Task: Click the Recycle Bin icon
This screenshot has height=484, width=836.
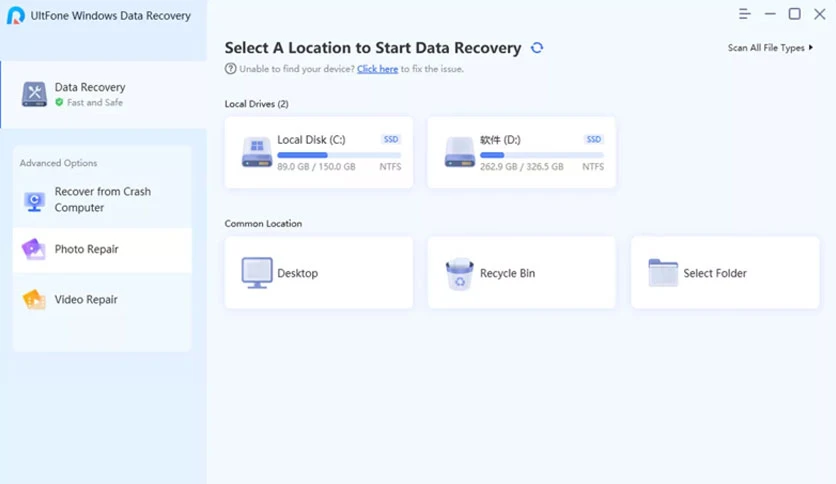Action: pyautogui.click(x=460, y=274)
